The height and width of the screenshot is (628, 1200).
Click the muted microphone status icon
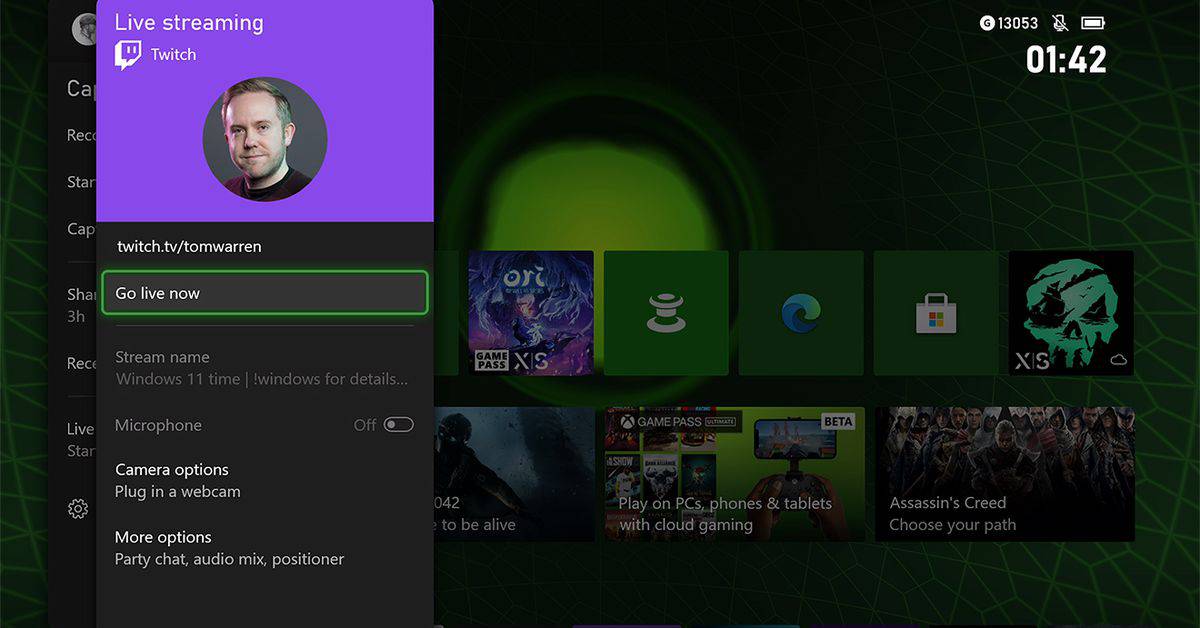1060,23
